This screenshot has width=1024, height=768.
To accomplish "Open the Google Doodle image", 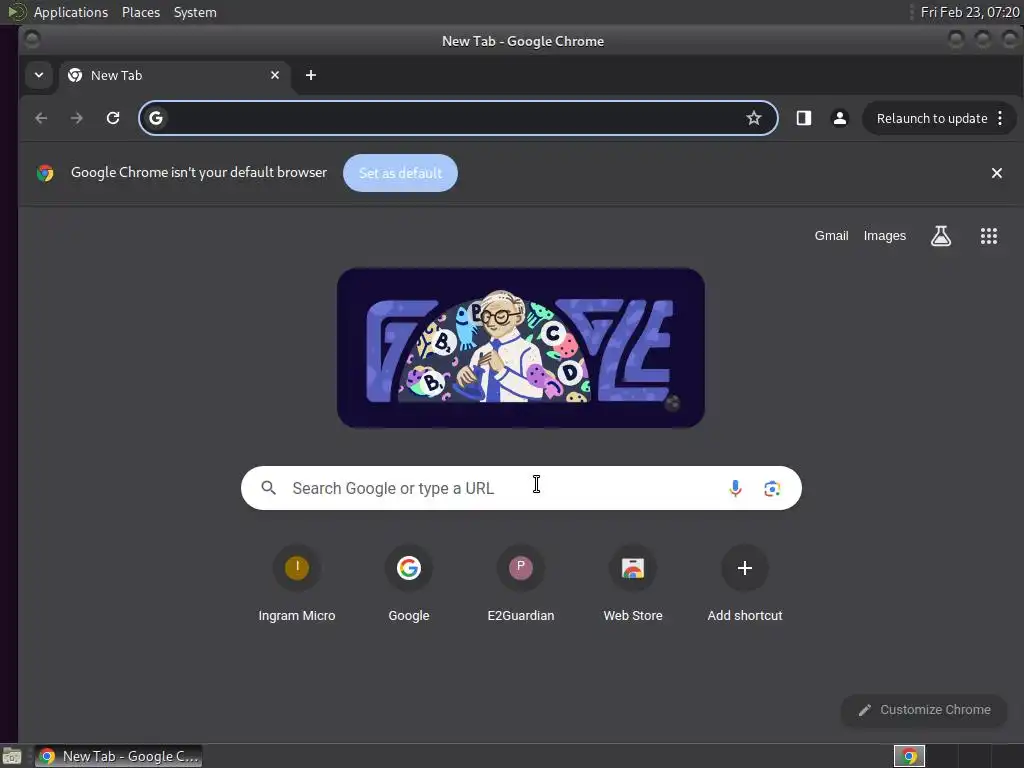I will (520, 347).
